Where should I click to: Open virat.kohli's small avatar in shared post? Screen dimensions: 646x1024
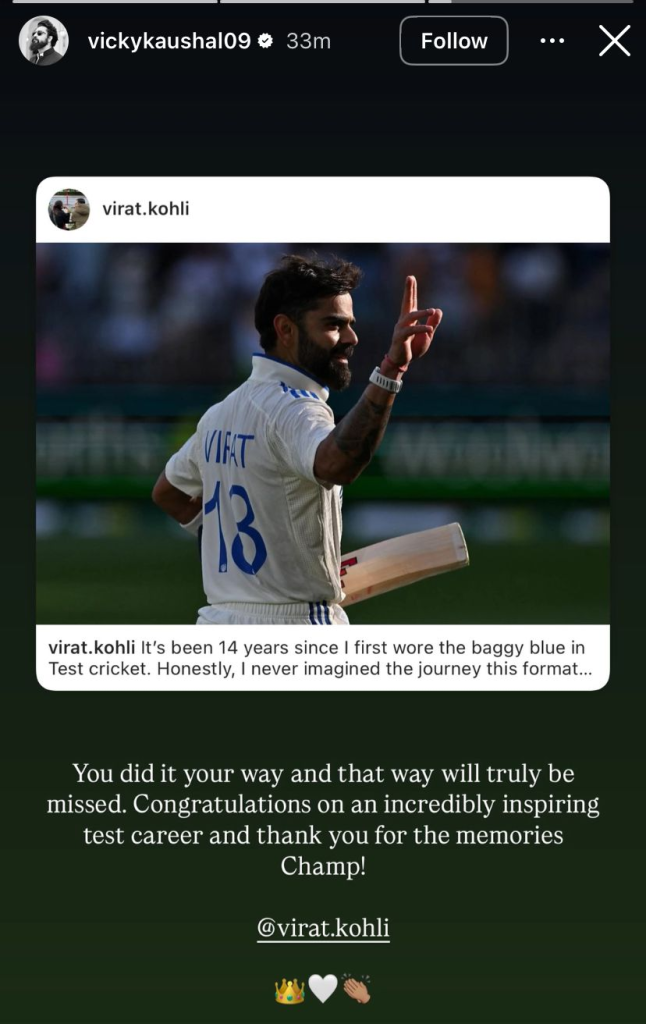click(x=69, y=209)
